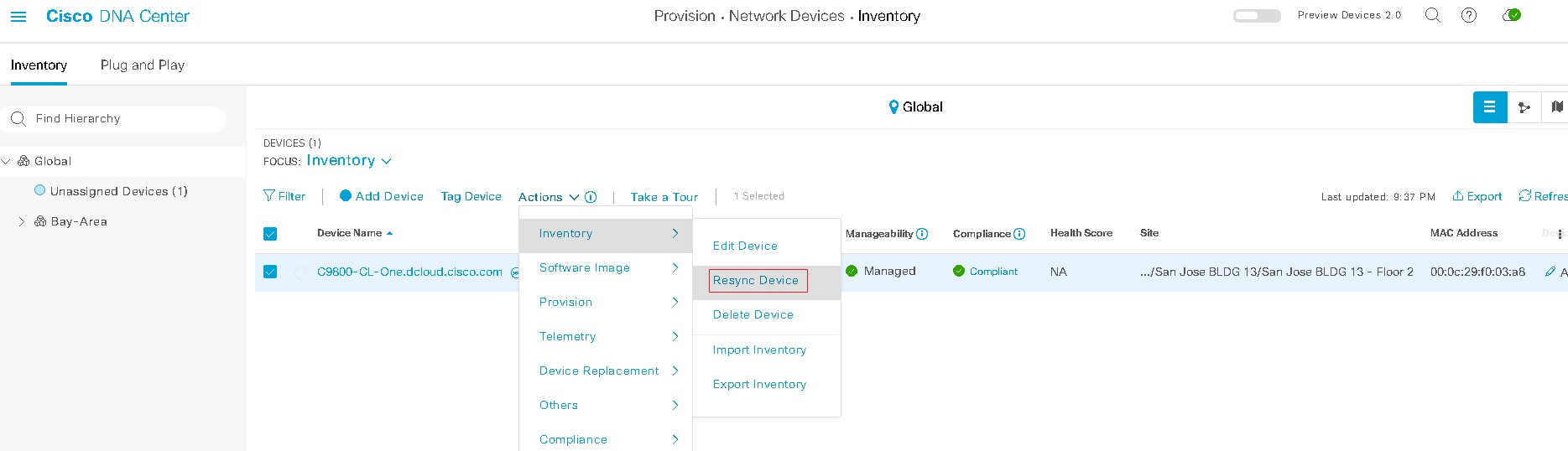The image size is (1568, 451).
Task: Click MAC address 00:0c:29:f0:03:a8 cell
Action: [x=1477, y=272]
